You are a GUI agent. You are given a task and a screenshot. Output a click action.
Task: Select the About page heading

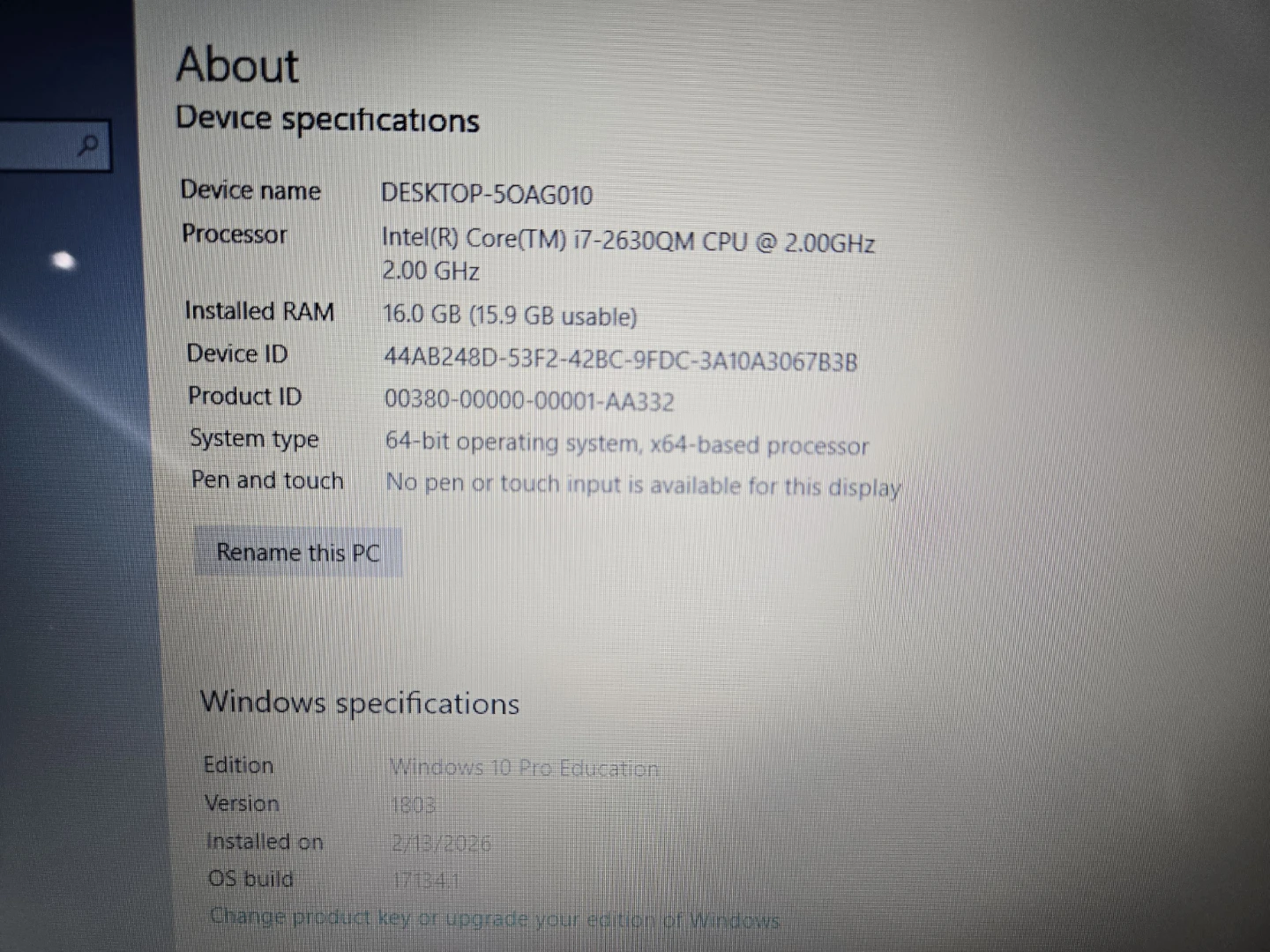pos(238,65)
